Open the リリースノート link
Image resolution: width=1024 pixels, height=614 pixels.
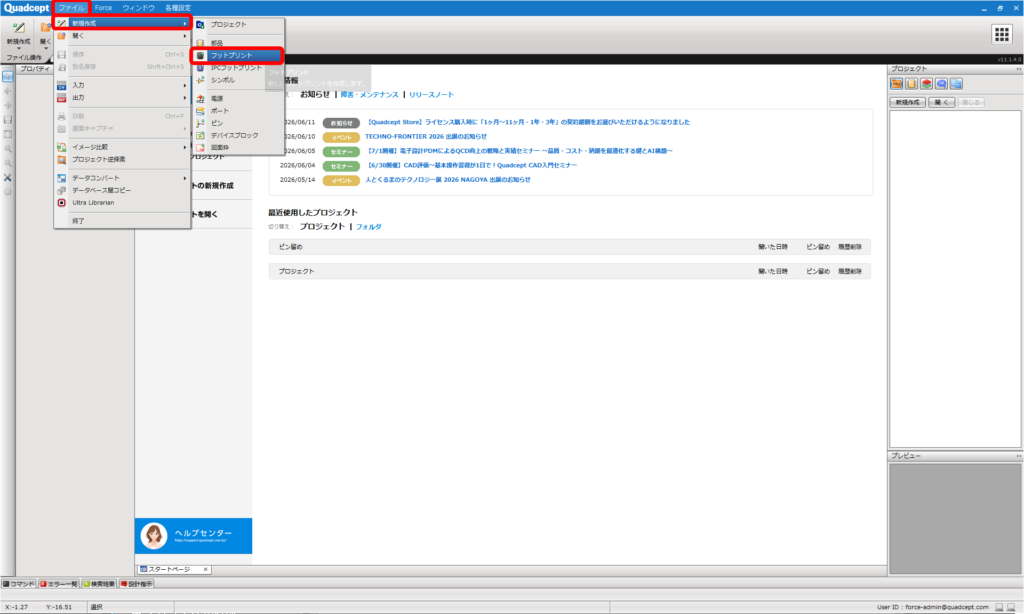click(432, 95)
